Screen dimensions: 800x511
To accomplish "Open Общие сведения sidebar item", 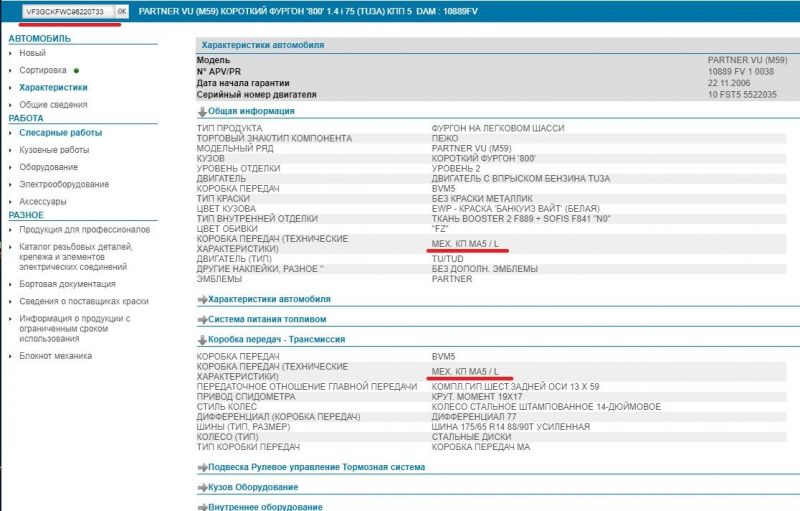I will 53,105.
